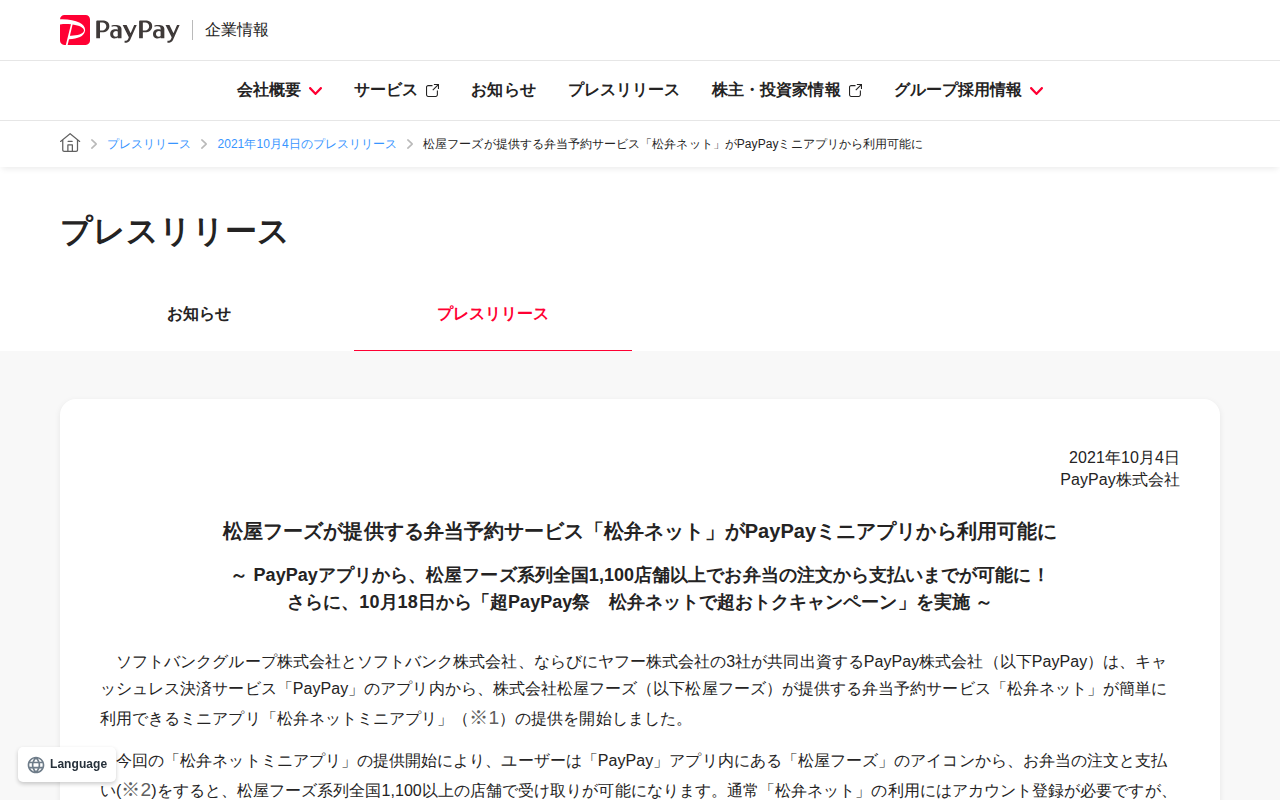The width and height of the screenshot is (1280, 800).
Task: Click the PayPay logo
Action: [120, 30]
